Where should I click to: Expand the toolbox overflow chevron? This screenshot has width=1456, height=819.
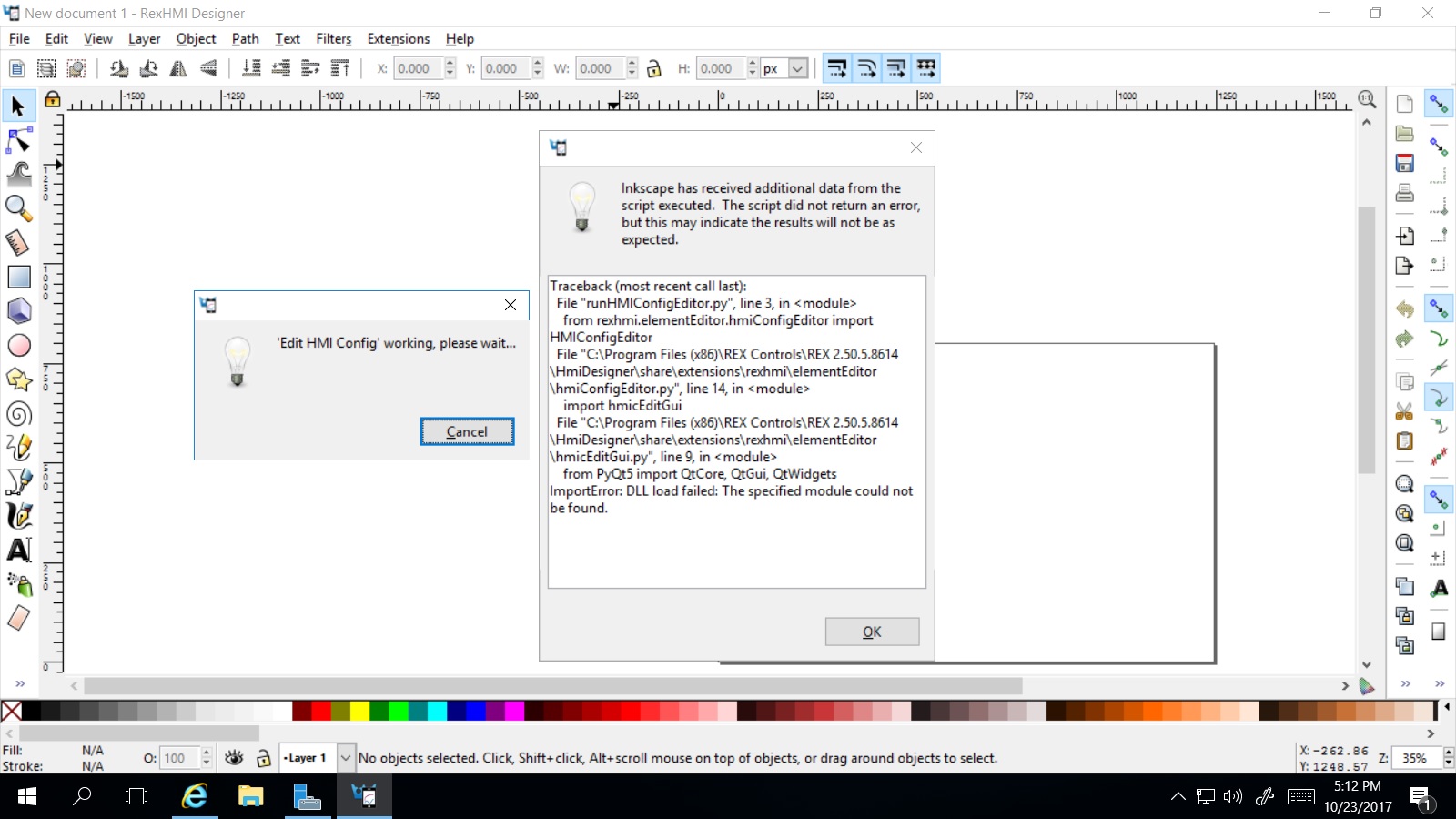(x=20, y=683)
